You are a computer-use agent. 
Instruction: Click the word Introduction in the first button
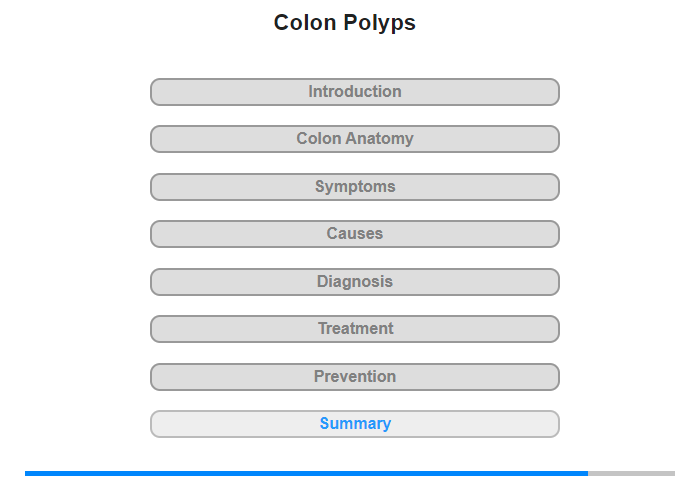(x=355, y=92)
